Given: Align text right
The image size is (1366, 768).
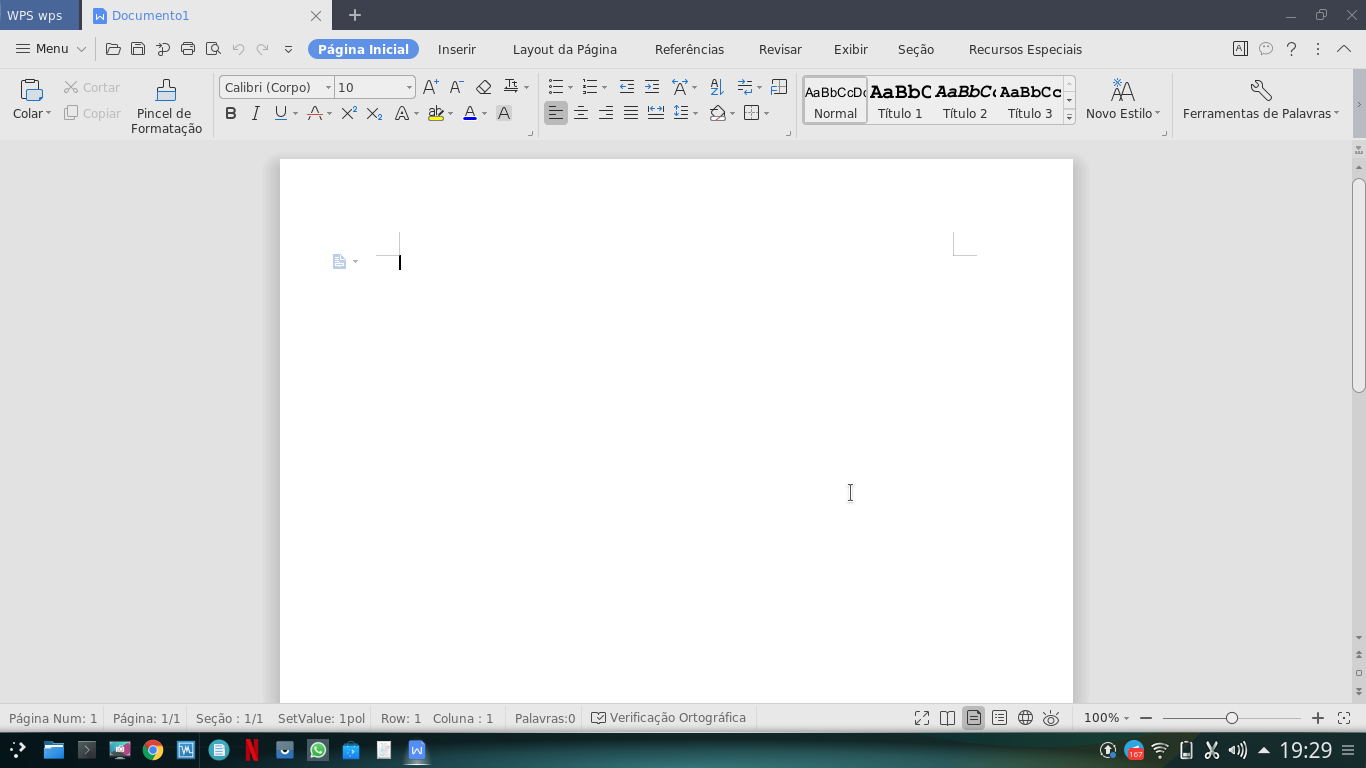Looking at the screenshot, I should tap(606, 113).
